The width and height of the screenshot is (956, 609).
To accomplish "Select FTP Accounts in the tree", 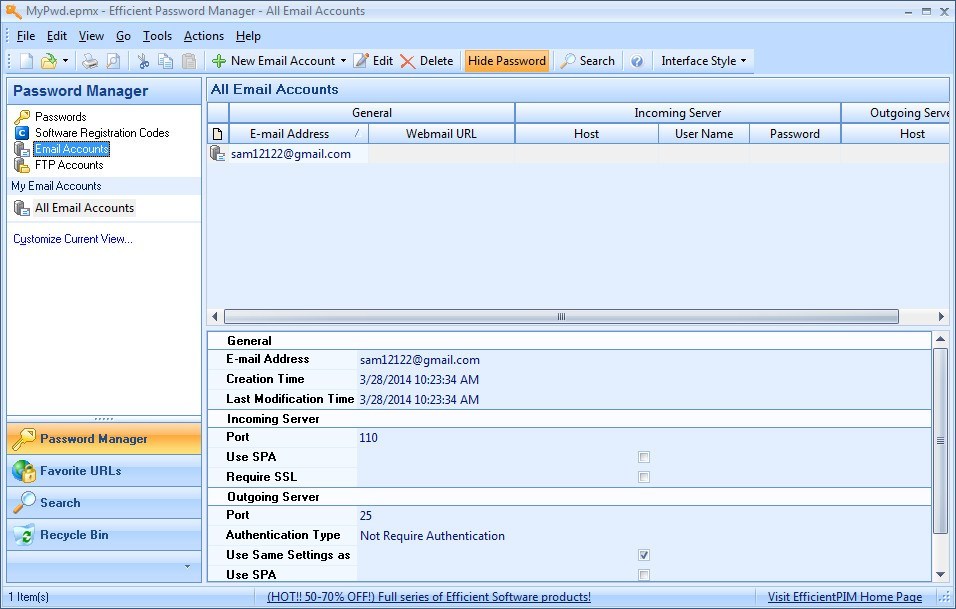I will pyautogui.click(x=69, y=165).
